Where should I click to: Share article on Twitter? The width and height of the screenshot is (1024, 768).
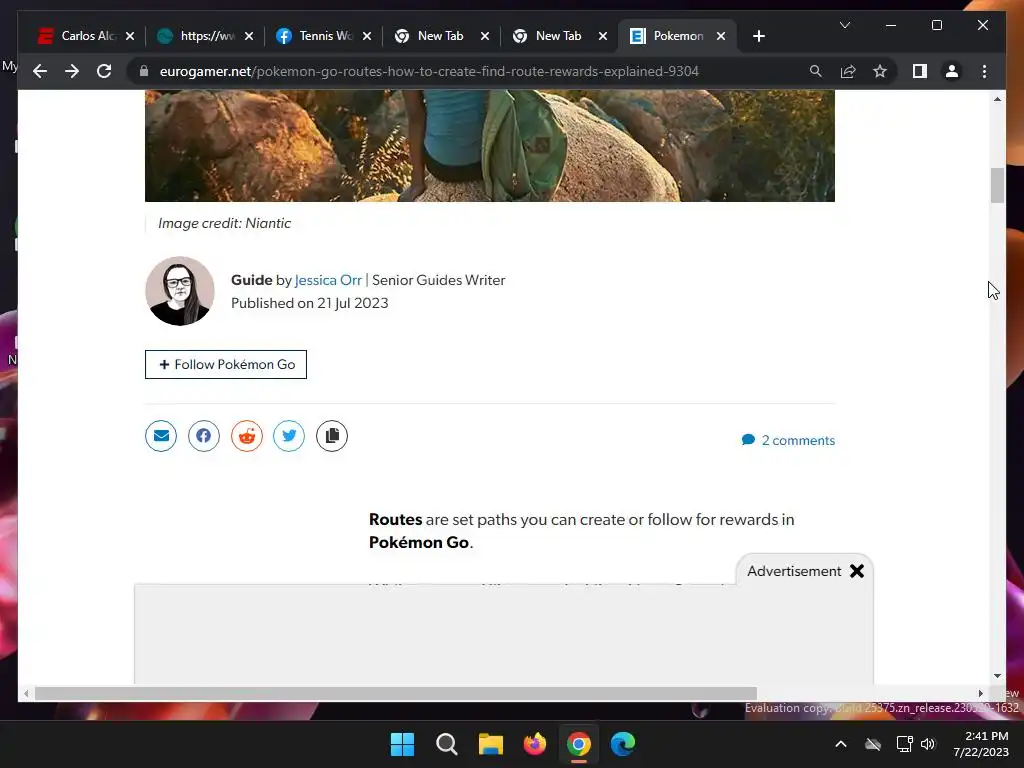[289, 436]
